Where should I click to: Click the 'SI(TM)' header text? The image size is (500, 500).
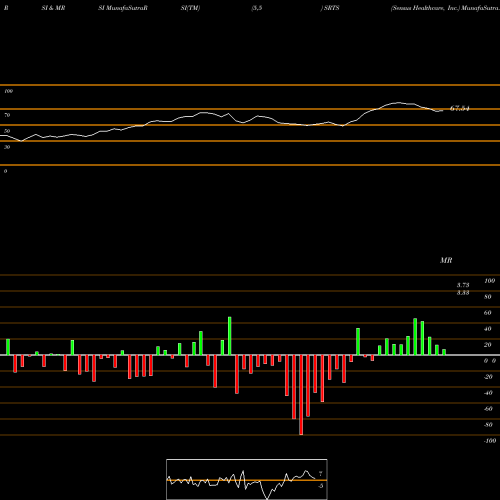pos(190,8)
